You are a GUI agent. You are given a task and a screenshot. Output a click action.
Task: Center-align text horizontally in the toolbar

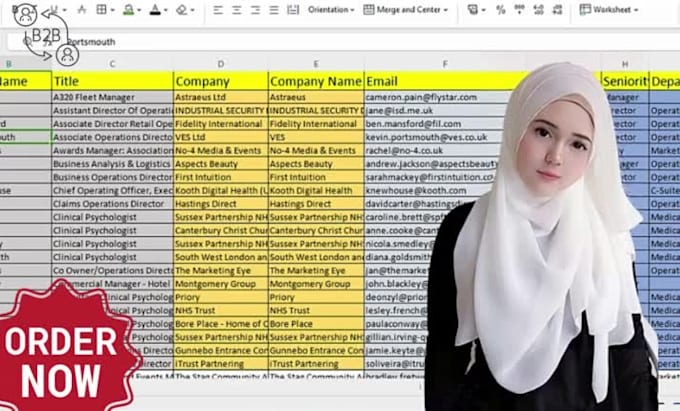pos(236,10)
